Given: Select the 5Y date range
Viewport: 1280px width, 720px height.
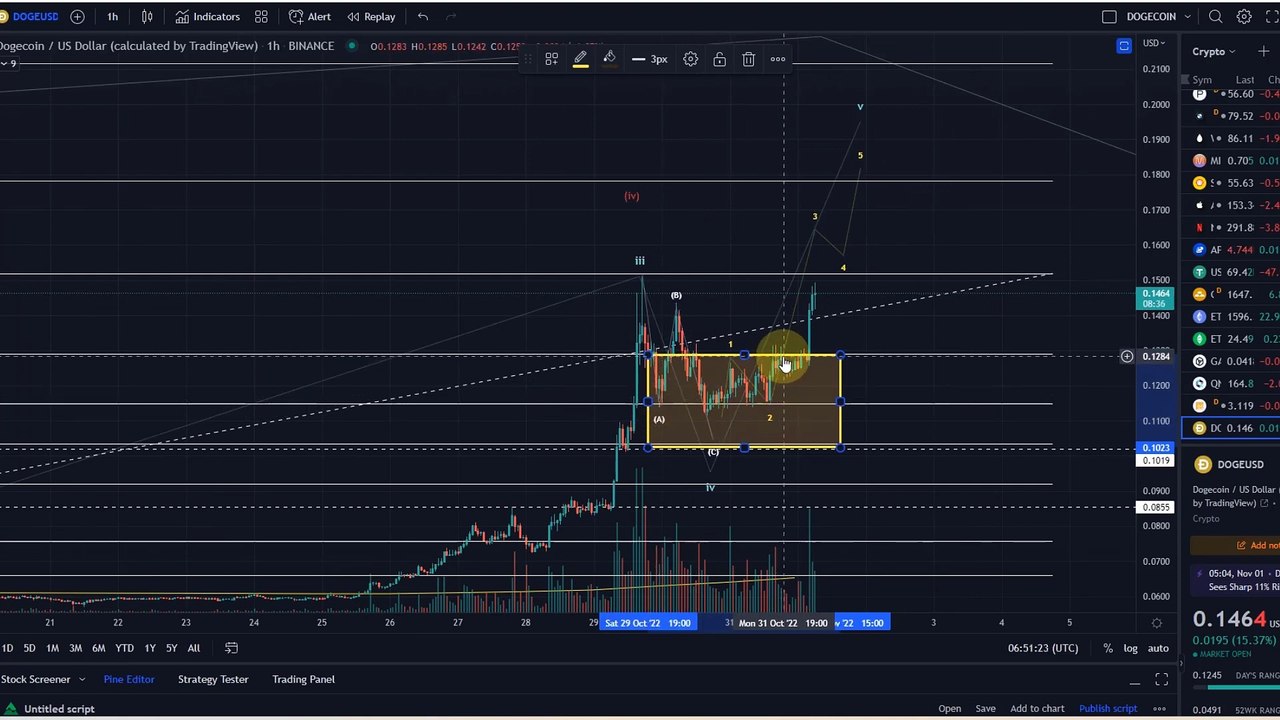Looking at the screenshot, I should coord(171,648).
